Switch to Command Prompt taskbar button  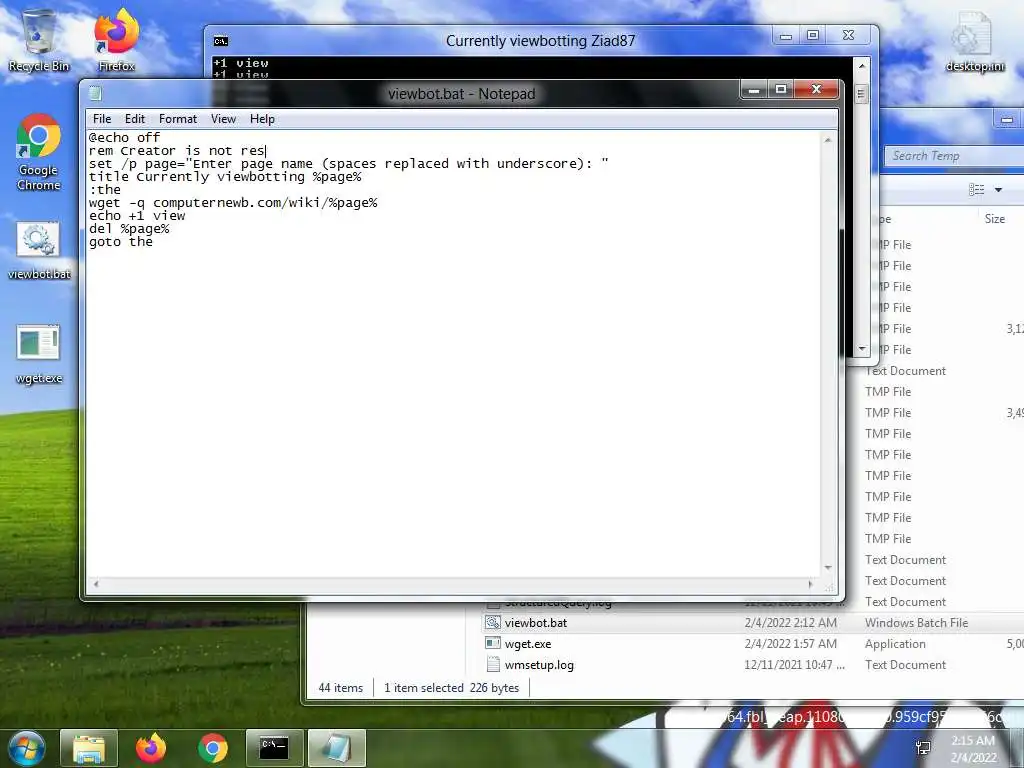[x=274, y=748]
